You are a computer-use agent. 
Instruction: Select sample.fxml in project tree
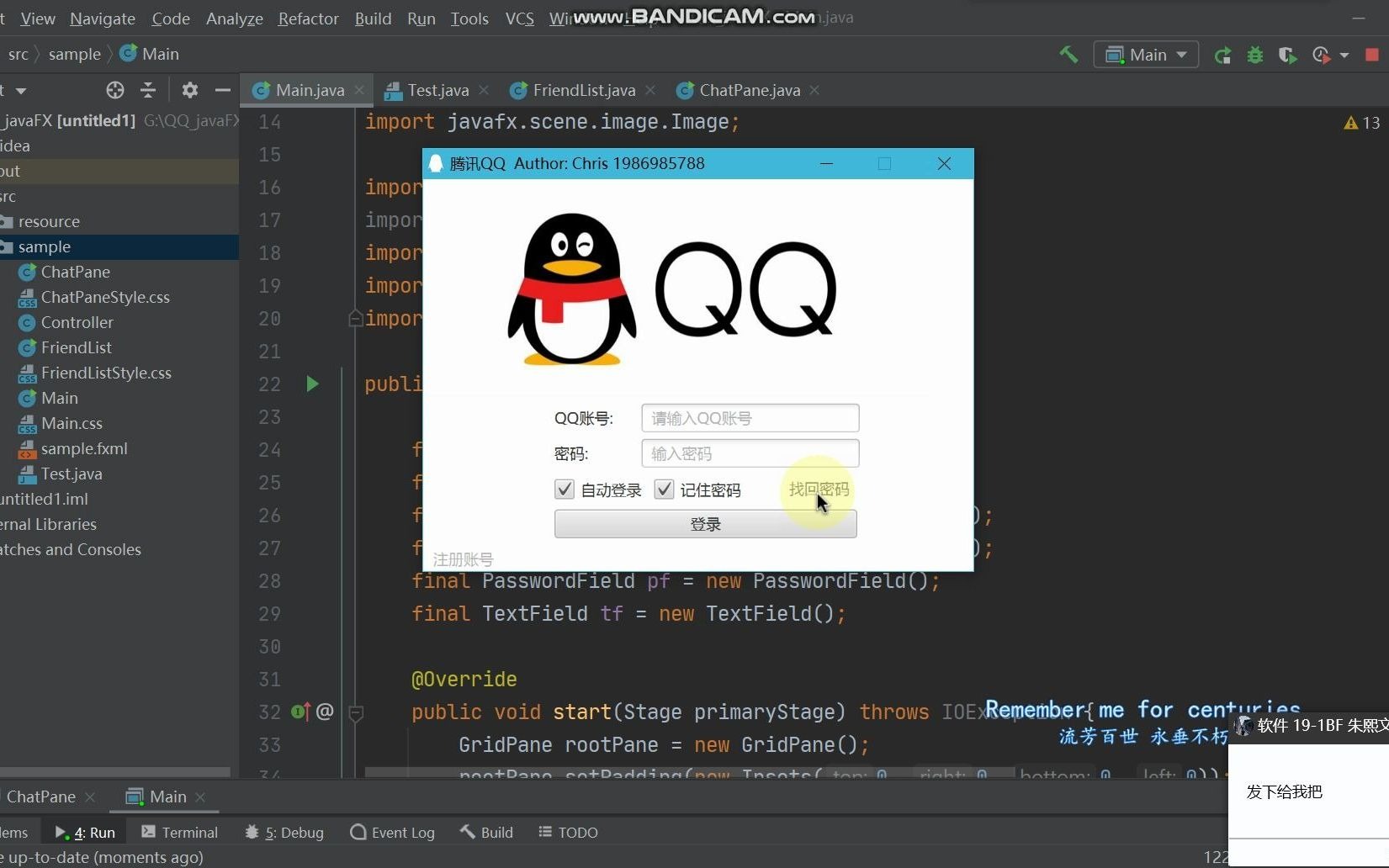point(84,448)
